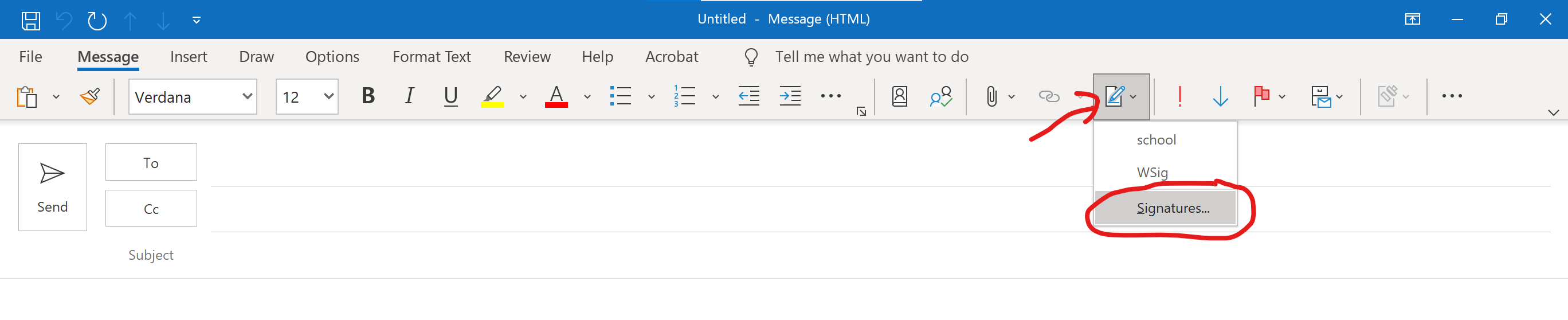This screenshot has height=320, width=1568.
Task: Click the Previous Item up arrow
Action: 130,20
